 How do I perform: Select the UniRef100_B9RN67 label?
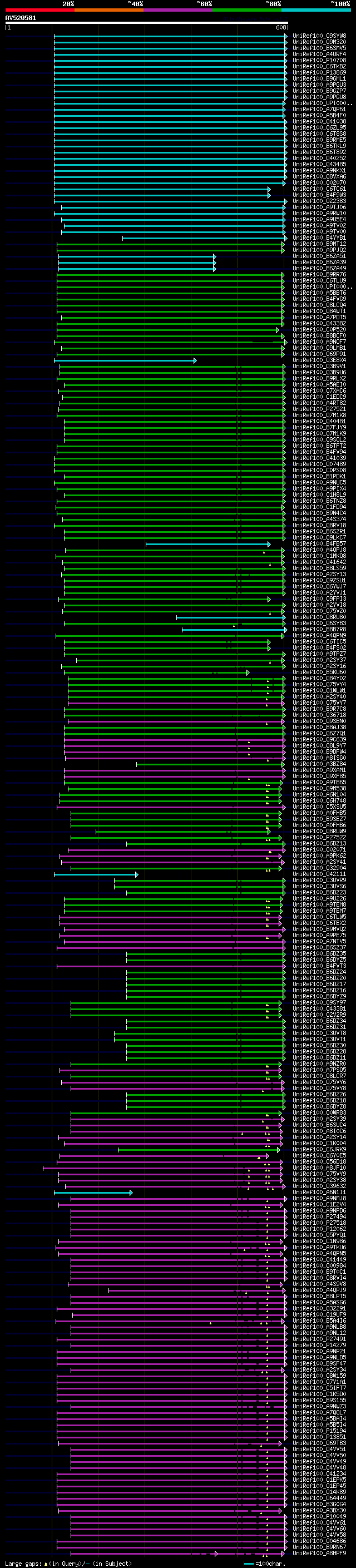click(x=319, y=1547)
